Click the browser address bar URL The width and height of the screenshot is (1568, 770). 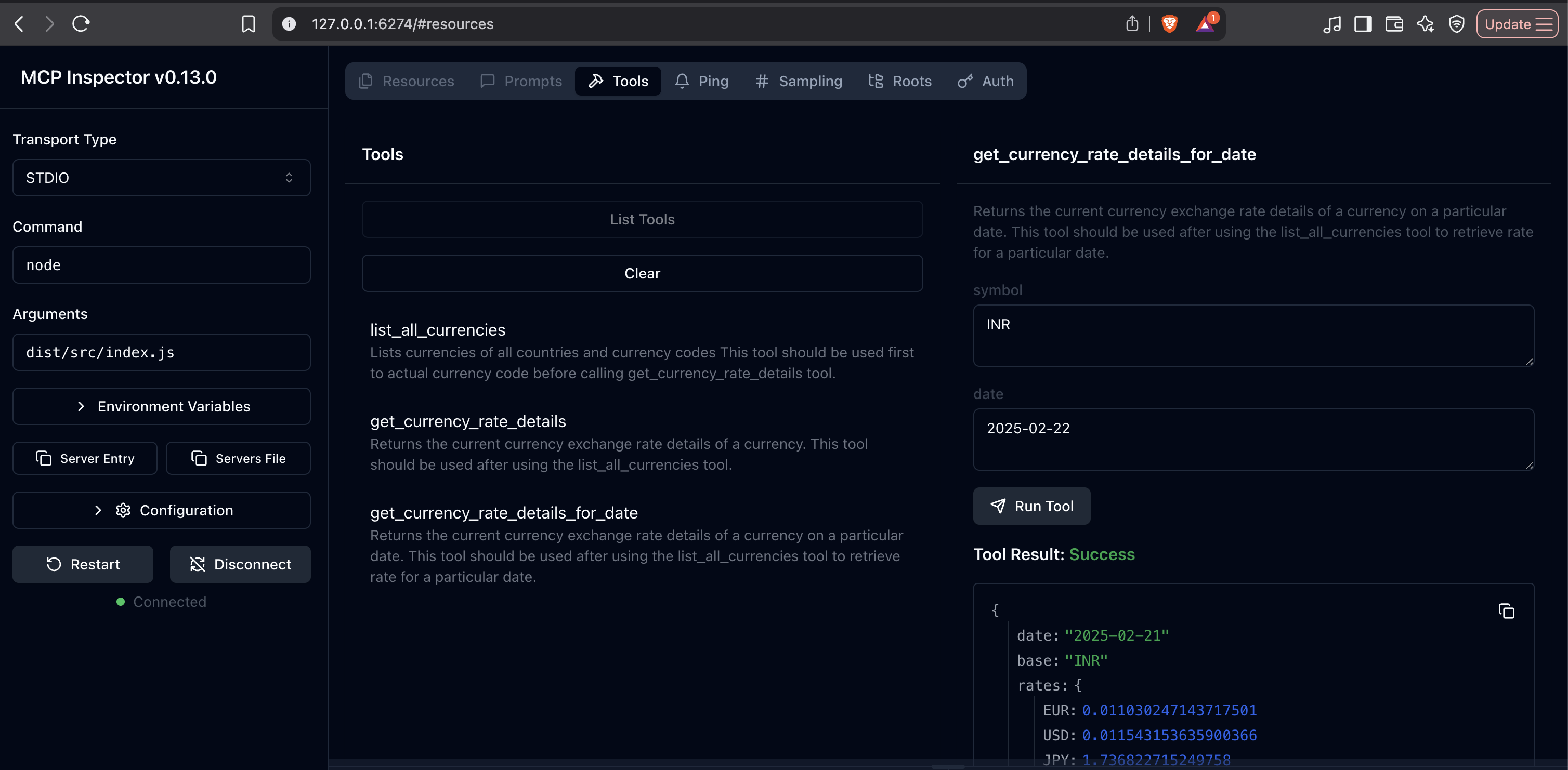point(403,24)
